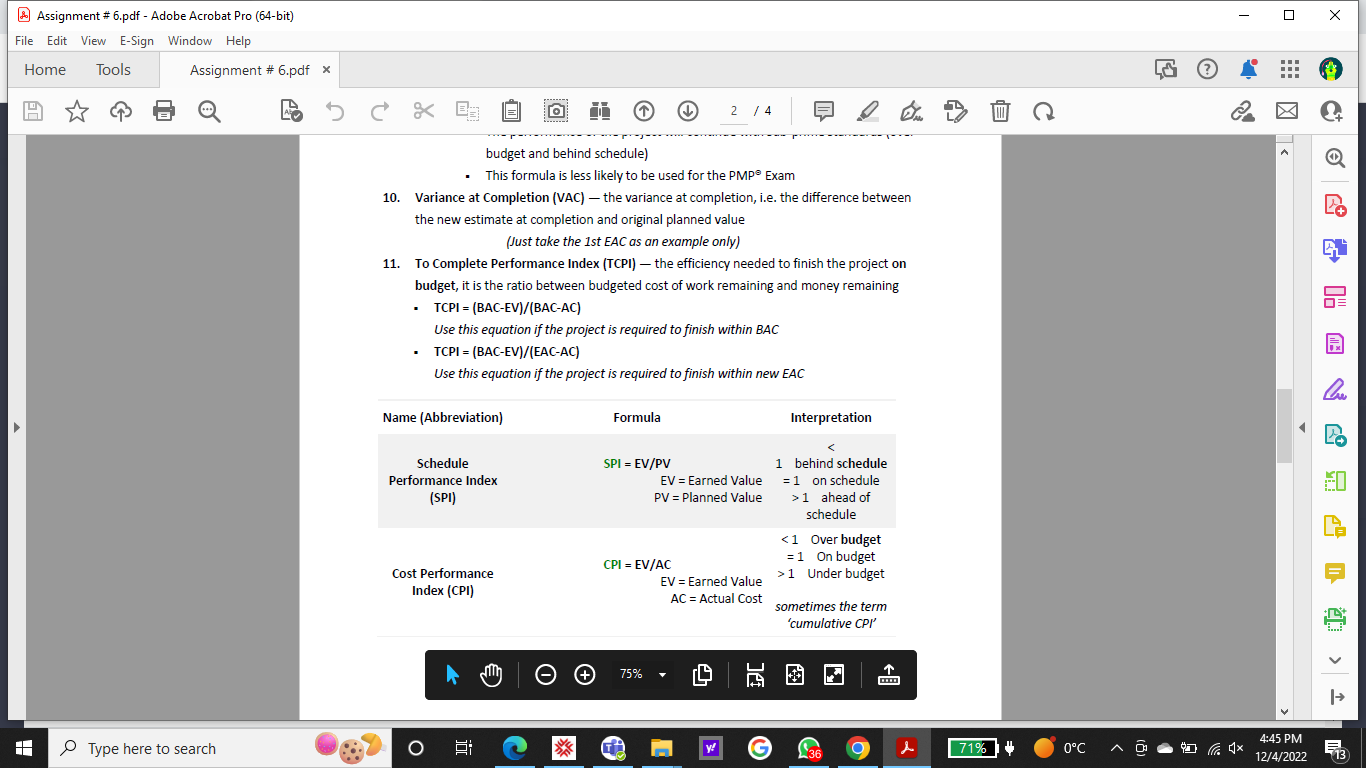The width and height of the screenshot is (1366, 768).
Task: Upload the file to cloud storage
Action: coord(120,111)
